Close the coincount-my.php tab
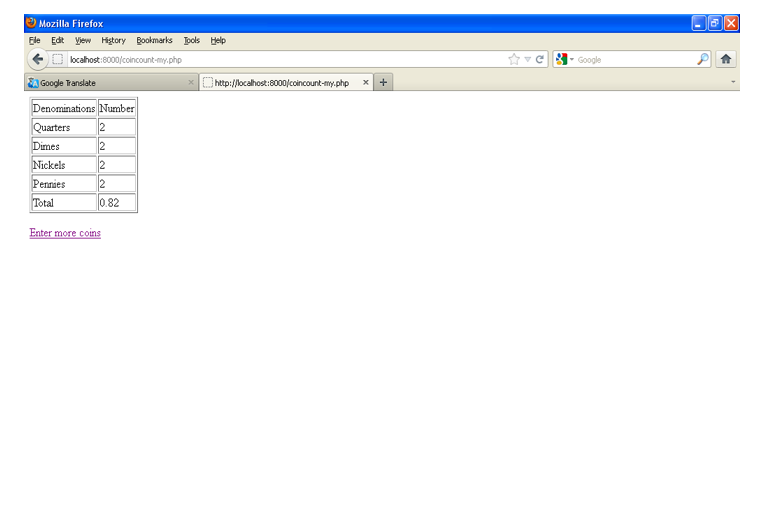 coord(365,82)
